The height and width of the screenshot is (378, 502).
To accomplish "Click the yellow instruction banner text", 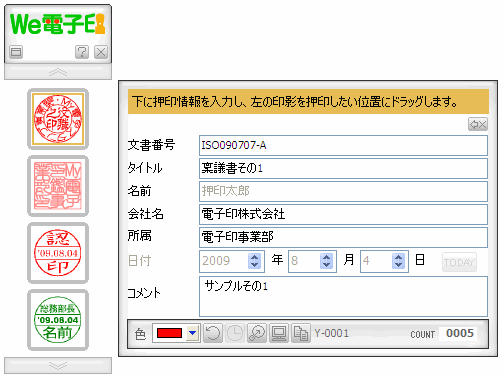I will pos(295,102).
